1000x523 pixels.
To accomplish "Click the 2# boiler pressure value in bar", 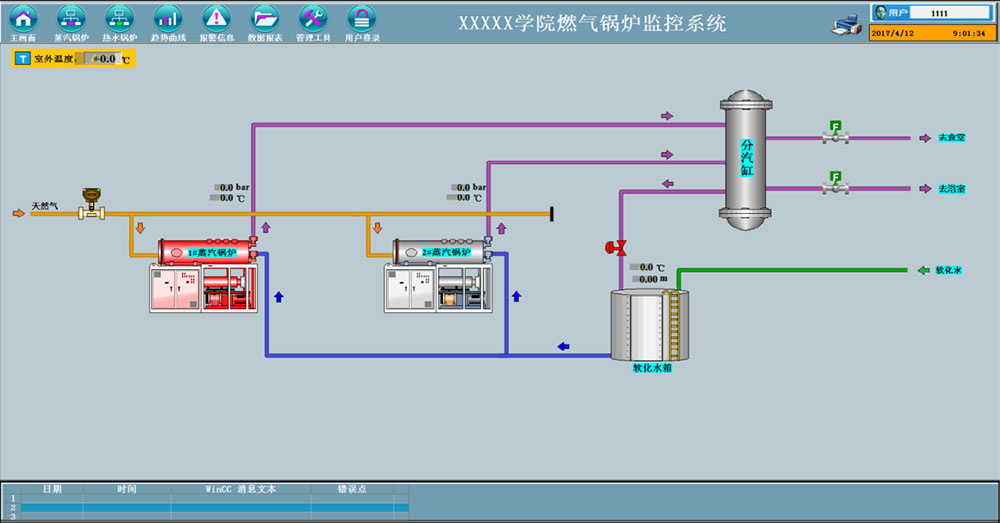I will [x=461, y=188].
